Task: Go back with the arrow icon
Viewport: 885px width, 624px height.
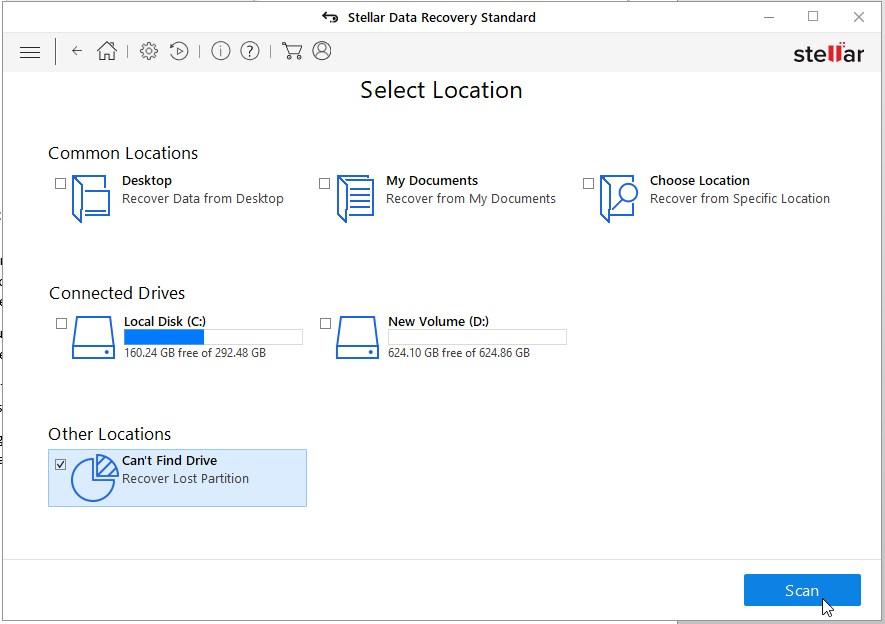Action: (77, 51)
